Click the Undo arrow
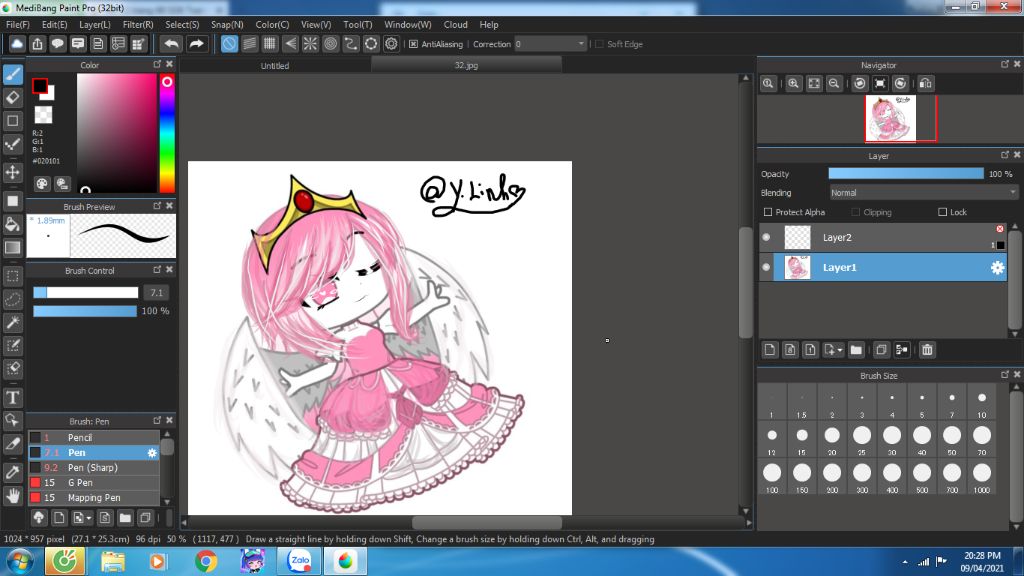The height and width of the screenshot is (576, 1024). (x=171, y=44)
